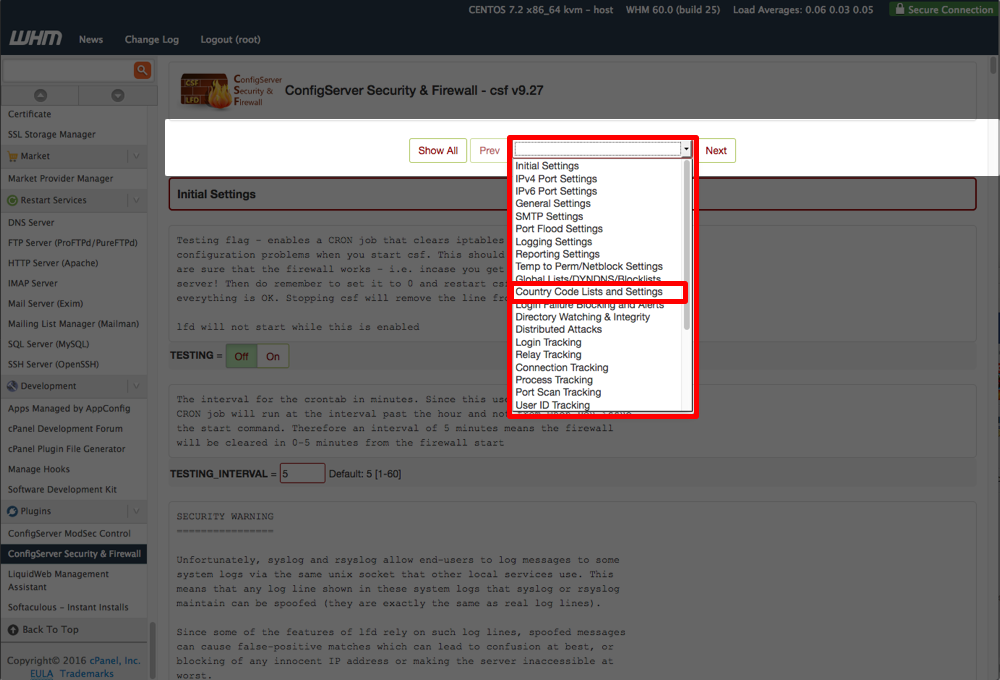Open the EULA link at bottom

[x=41, y=672]
